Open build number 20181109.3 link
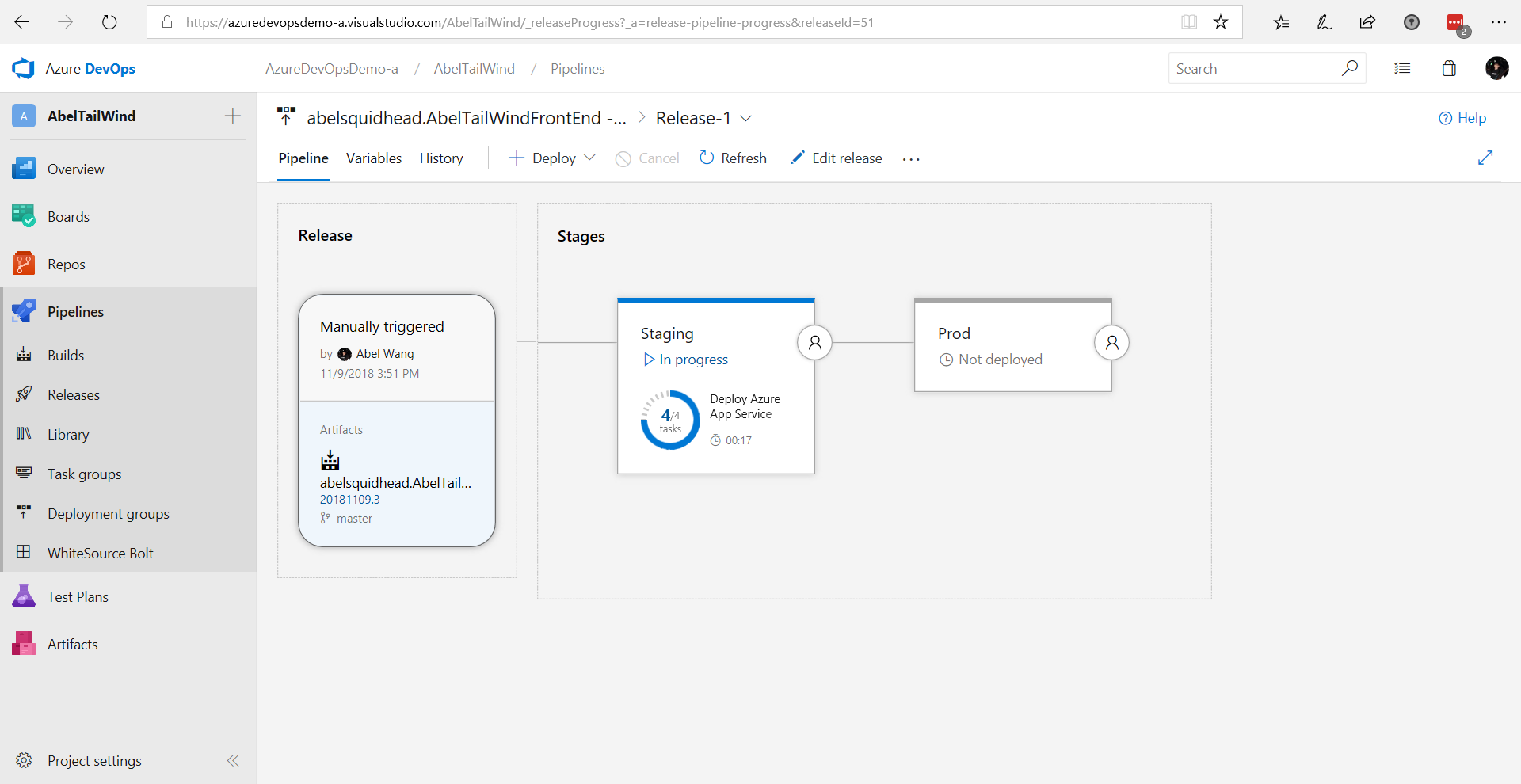Screen dimensions: 1521x784 (x=350, y=500)
